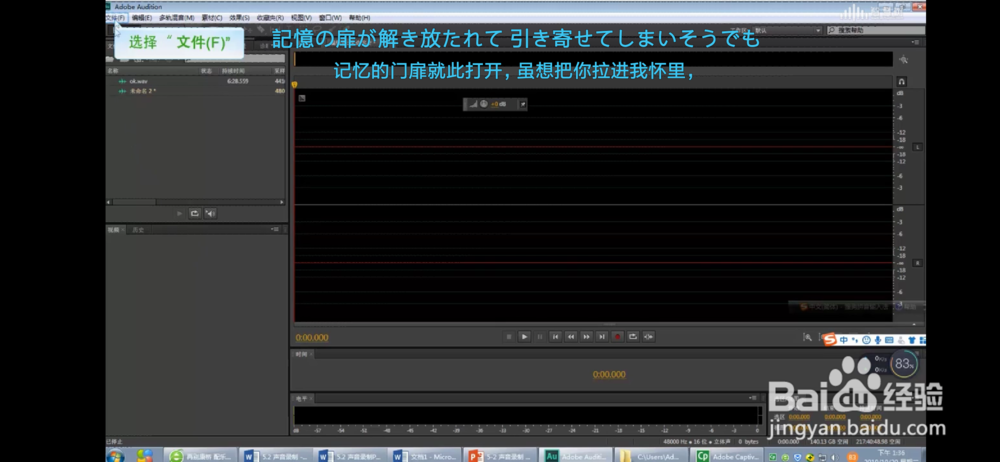The height and width of the screenshot is (462, 1000).
Task: Open 文档1 Word document in taskbar
Action: 425,456
